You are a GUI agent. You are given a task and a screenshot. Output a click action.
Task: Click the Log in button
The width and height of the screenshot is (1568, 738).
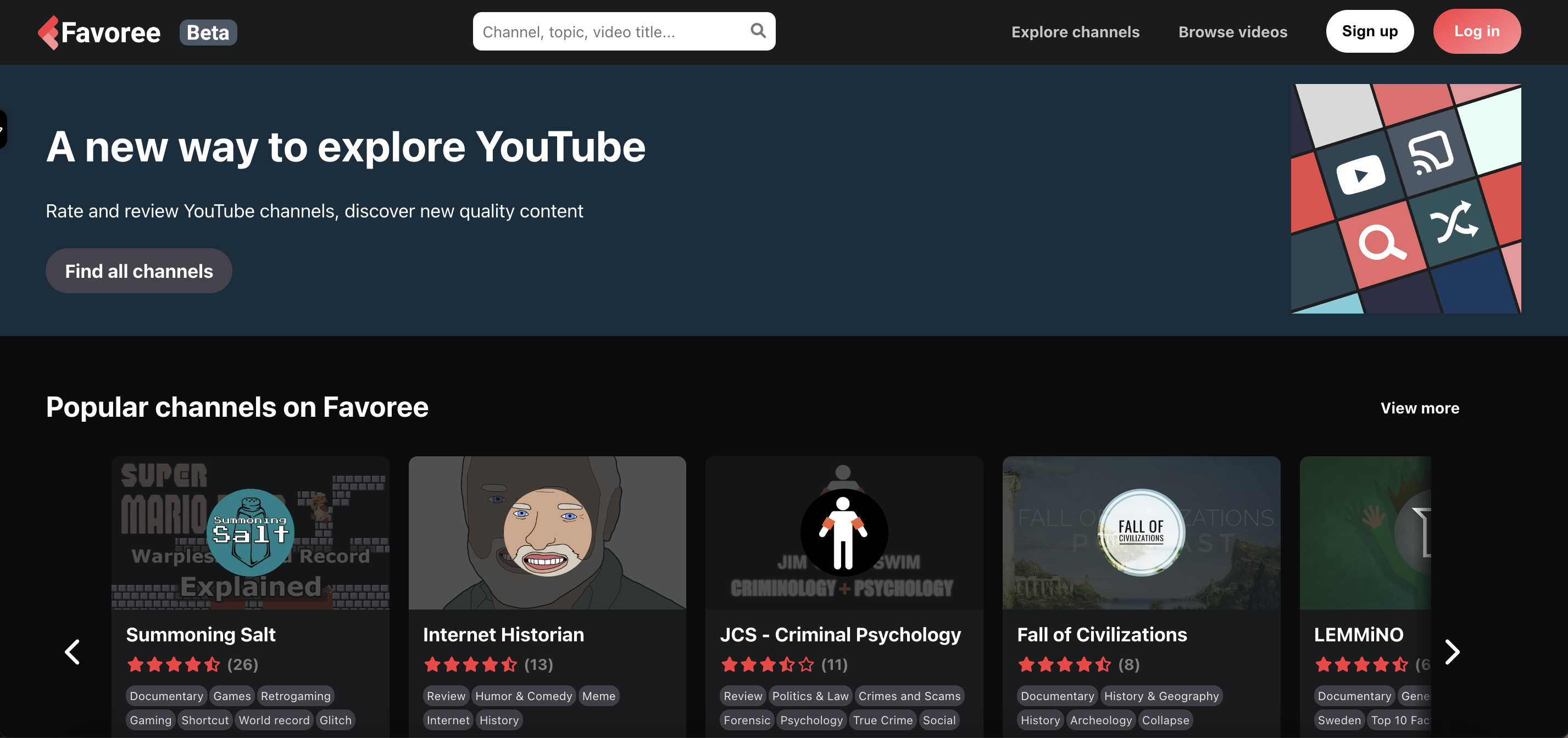tap(1477, 31)
